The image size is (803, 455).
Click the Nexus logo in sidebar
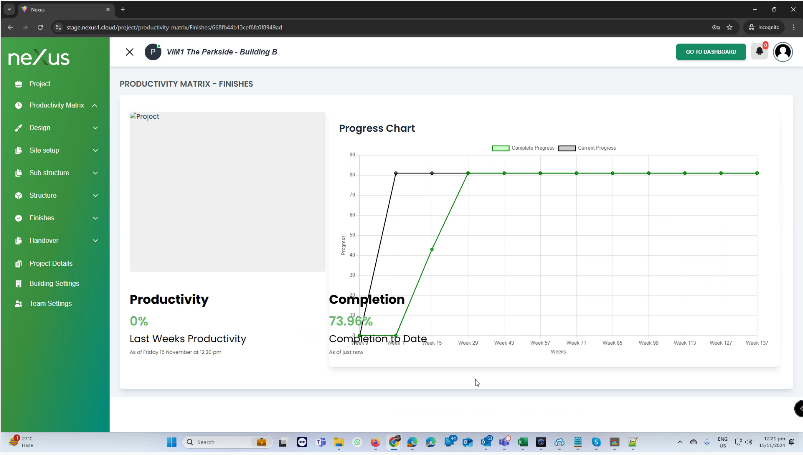pos(39,58)
